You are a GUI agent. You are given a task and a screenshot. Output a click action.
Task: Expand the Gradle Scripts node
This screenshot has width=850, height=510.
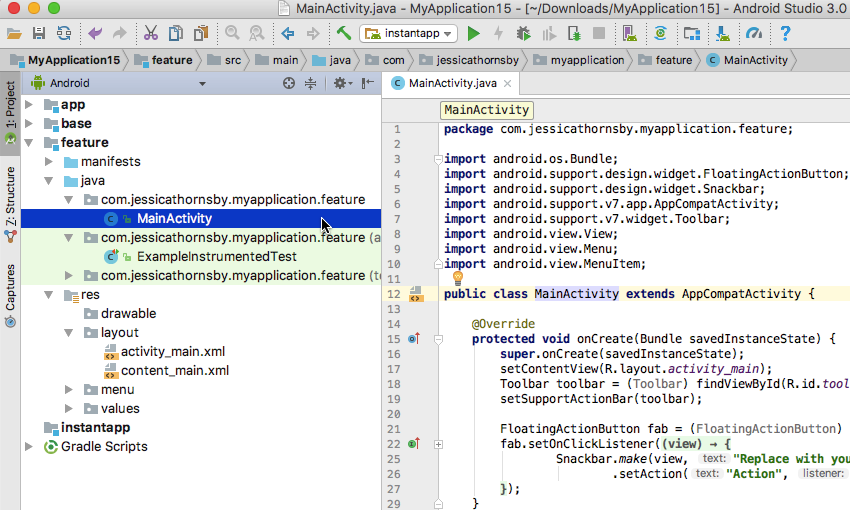(29, 447)
